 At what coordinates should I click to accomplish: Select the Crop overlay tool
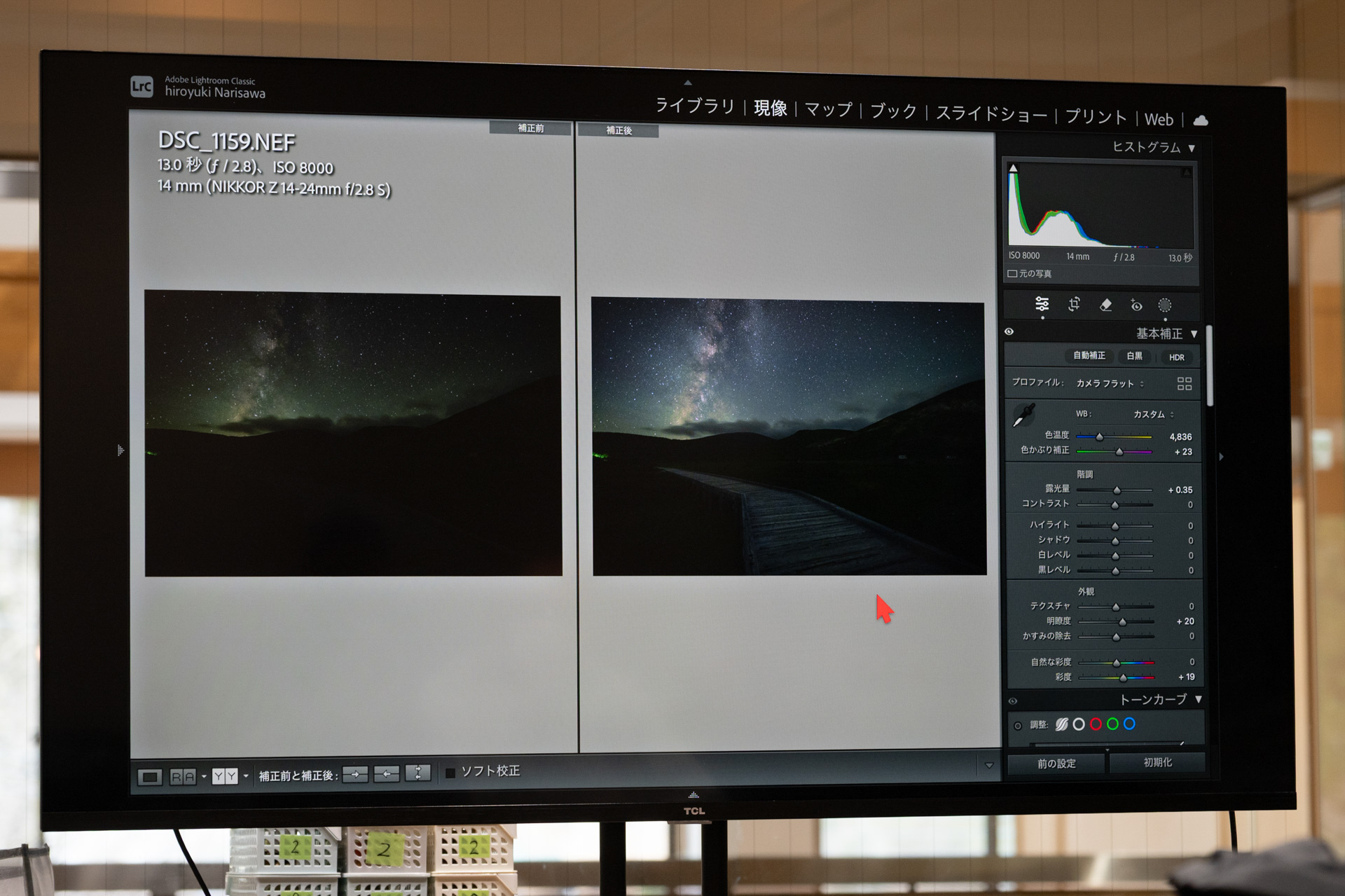tap(1073, 304)
